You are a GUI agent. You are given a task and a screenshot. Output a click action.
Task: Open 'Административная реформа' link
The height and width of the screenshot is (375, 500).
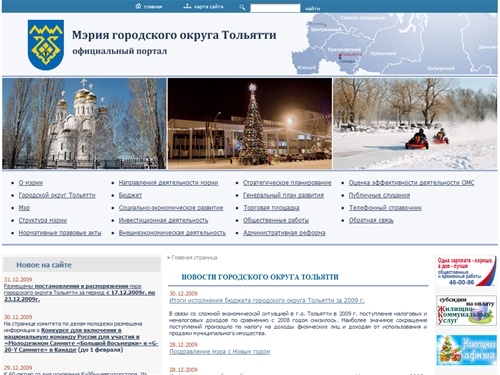tap(284, 233)
